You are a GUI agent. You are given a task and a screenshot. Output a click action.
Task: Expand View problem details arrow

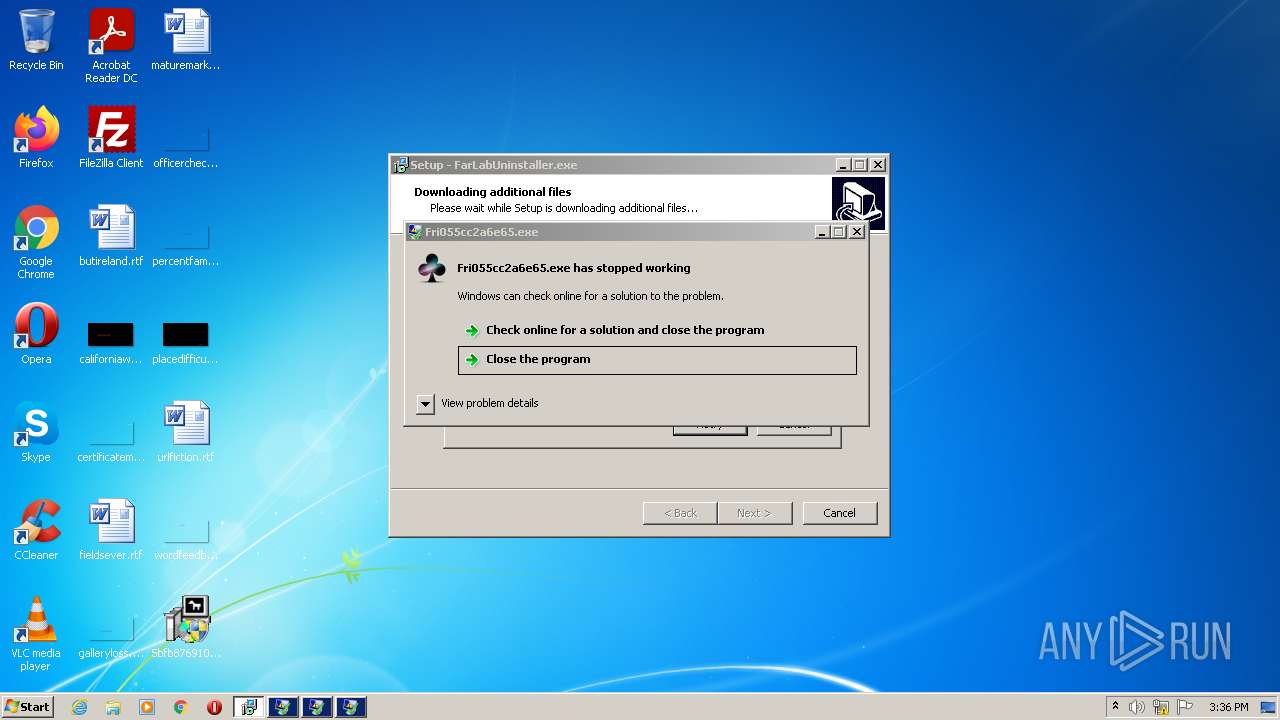click(426, 404)
